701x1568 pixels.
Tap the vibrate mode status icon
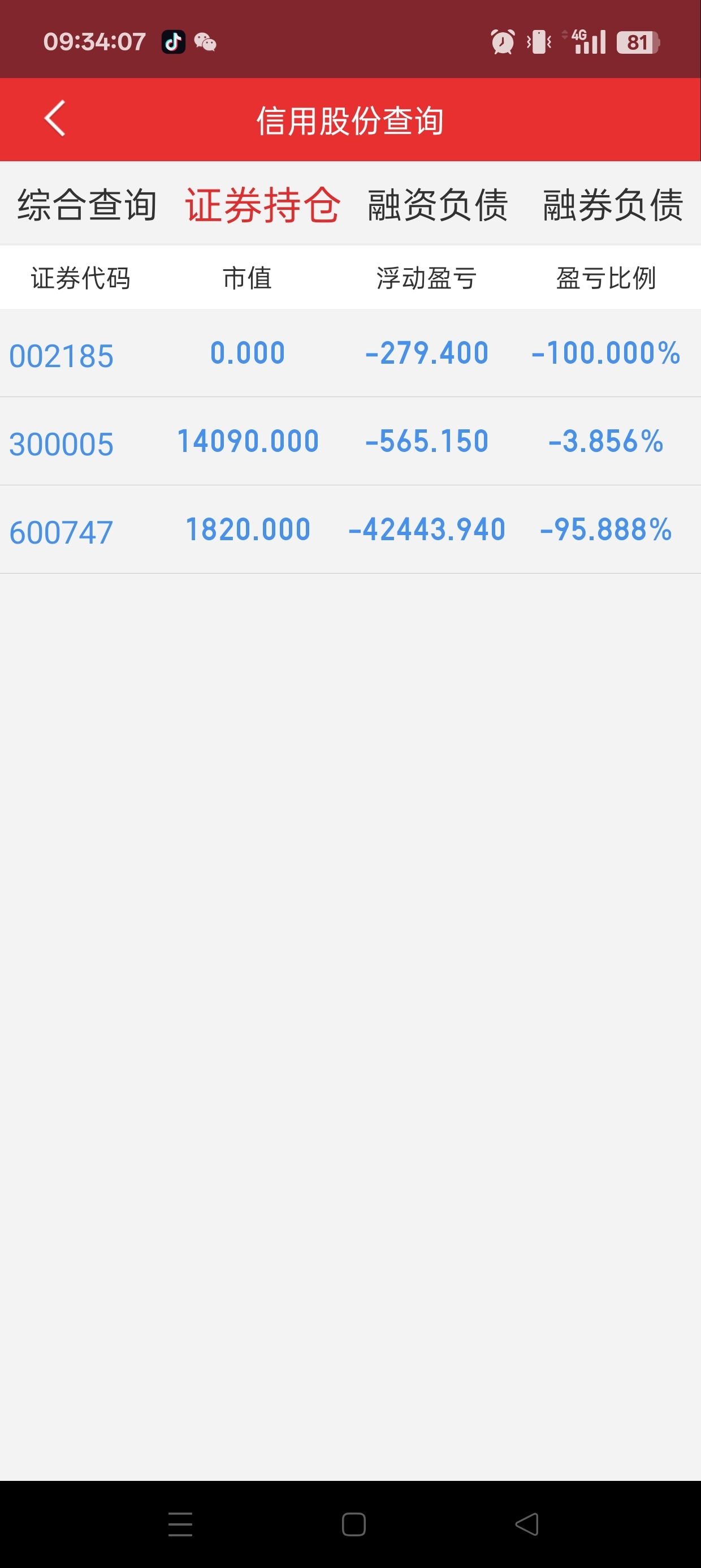click(539, 42)
